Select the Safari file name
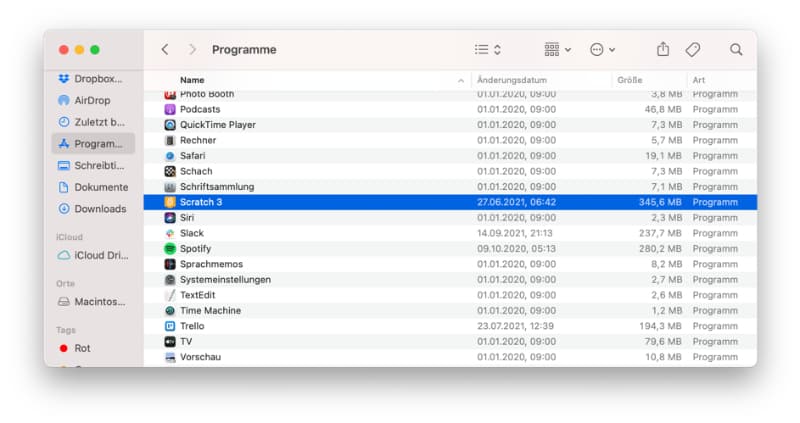 tap(192, 156)
